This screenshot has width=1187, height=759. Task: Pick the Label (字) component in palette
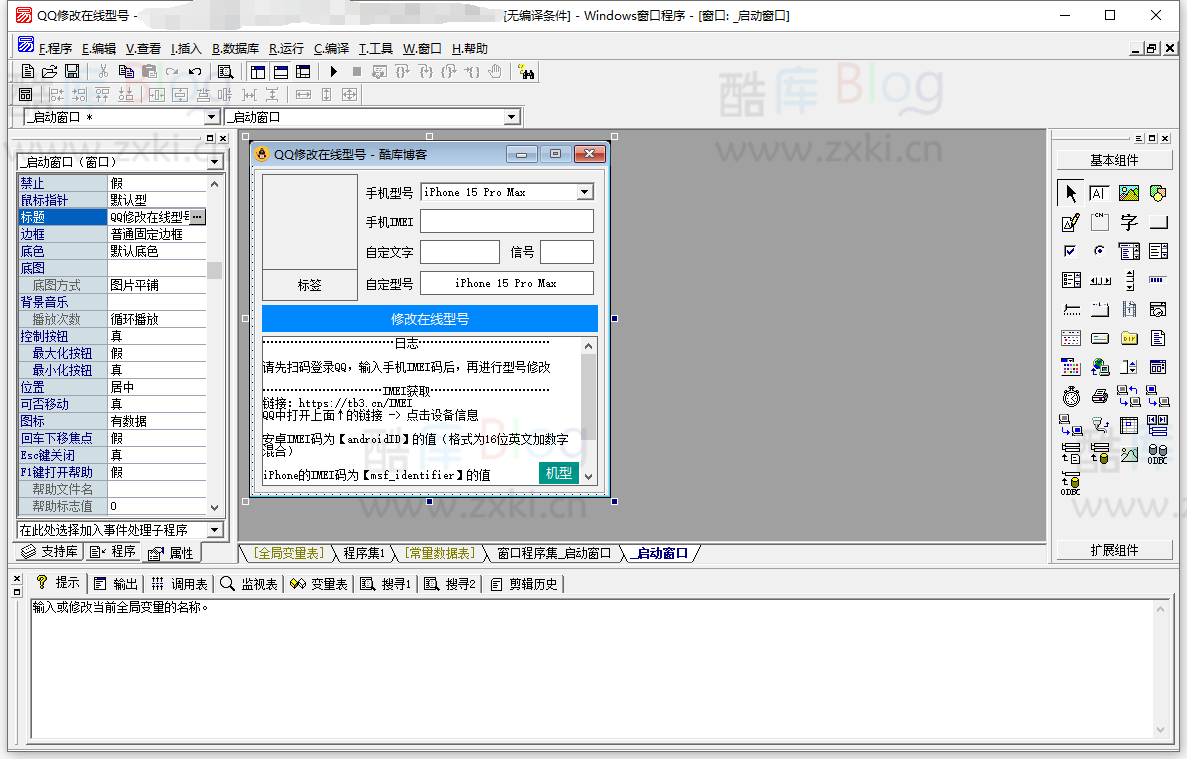1129,222
